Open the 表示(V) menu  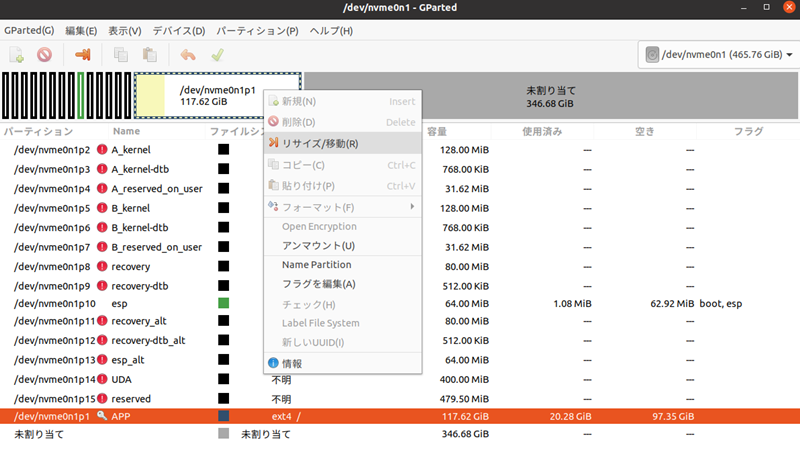click(x=124, y=31)
